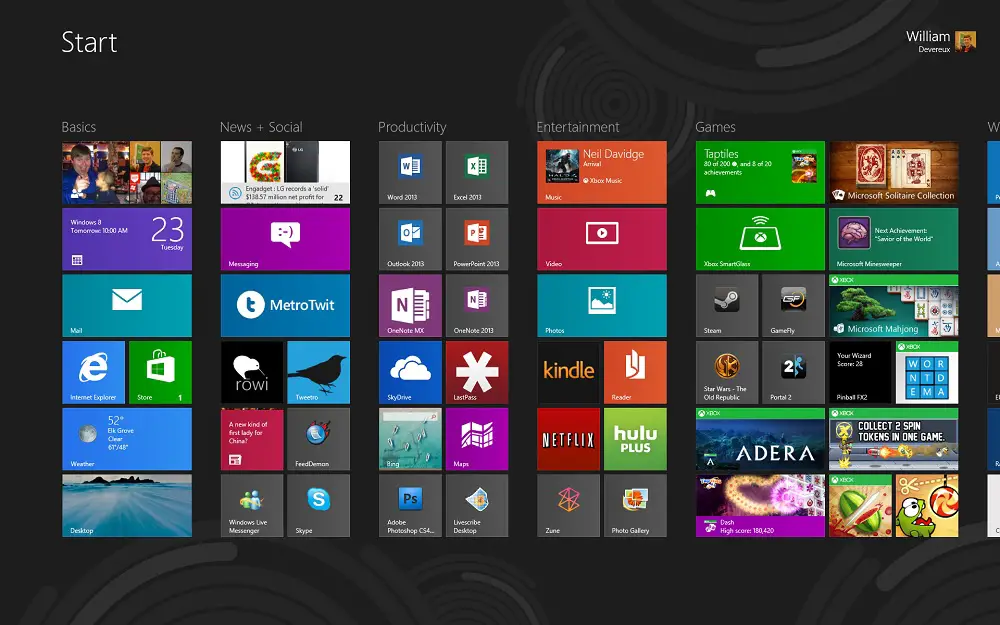This screenshot has height=625, width=1000.
Task: Launch Microsoft Solitaire Collection tile
Action: click(x=893, y=172)
